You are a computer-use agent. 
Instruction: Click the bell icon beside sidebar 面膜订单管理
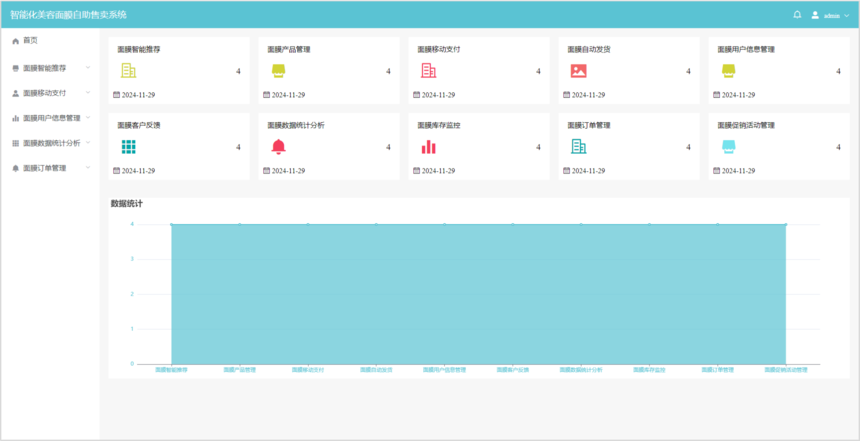coord(15,169)
